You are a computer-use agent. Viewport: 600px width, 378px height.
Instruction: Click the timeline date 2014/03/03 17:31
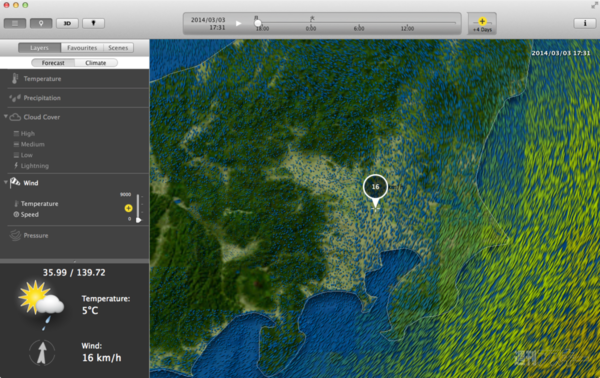point(208,24)
